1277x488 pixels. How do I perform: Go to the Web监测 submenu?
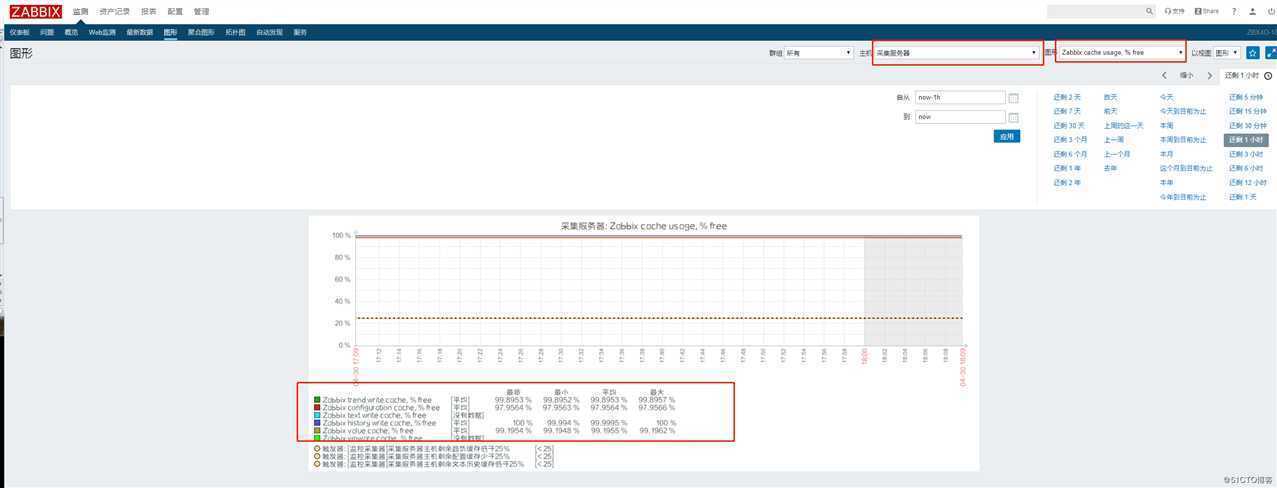coord(102,32)
